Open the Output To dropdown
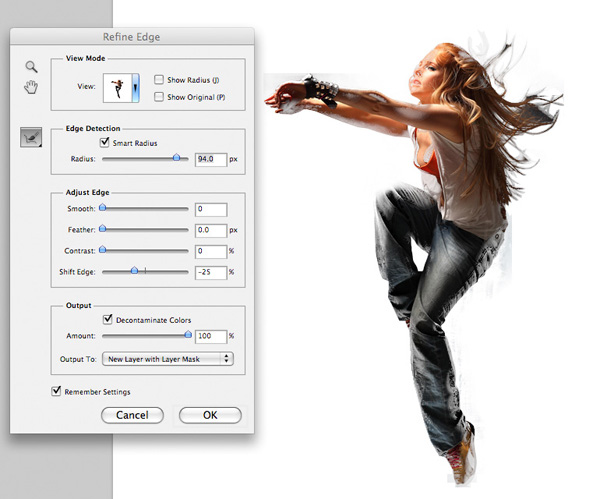Viewport: 600px width, 499px height. pos(167,358)
